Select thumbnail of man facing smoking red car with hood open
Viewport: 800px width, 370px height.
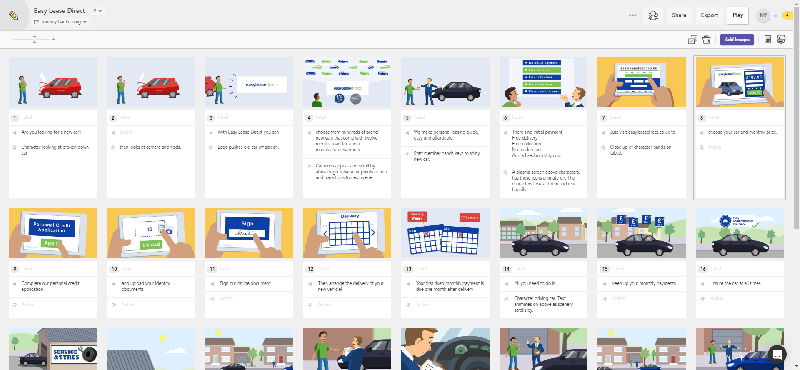[53, 82]
